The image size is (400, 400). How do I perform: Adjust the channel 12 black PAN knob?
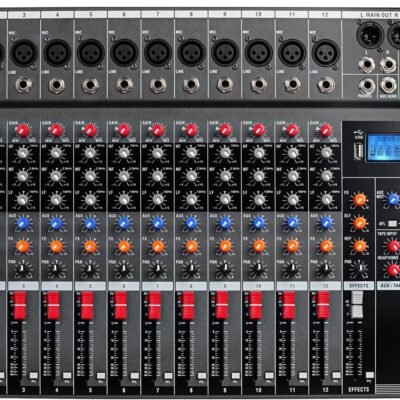325,268
